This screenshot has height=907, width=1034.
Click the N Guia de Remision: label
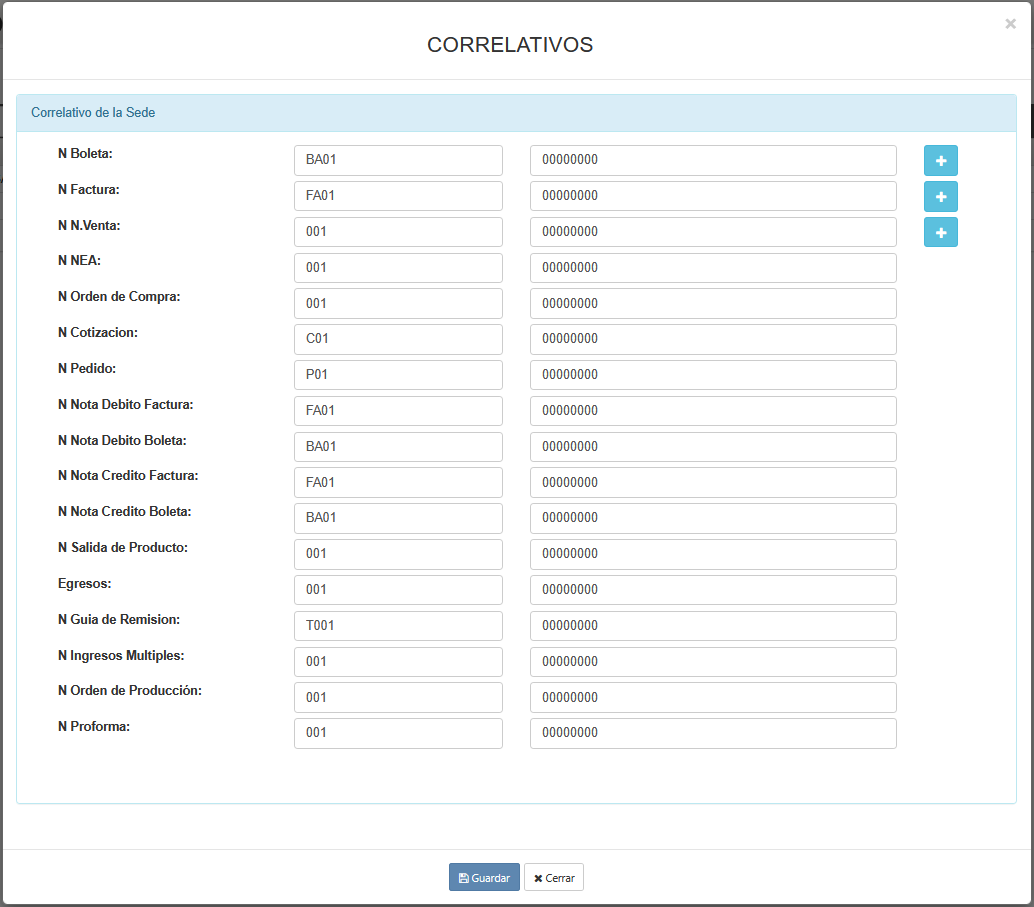(x=119, y=619)
